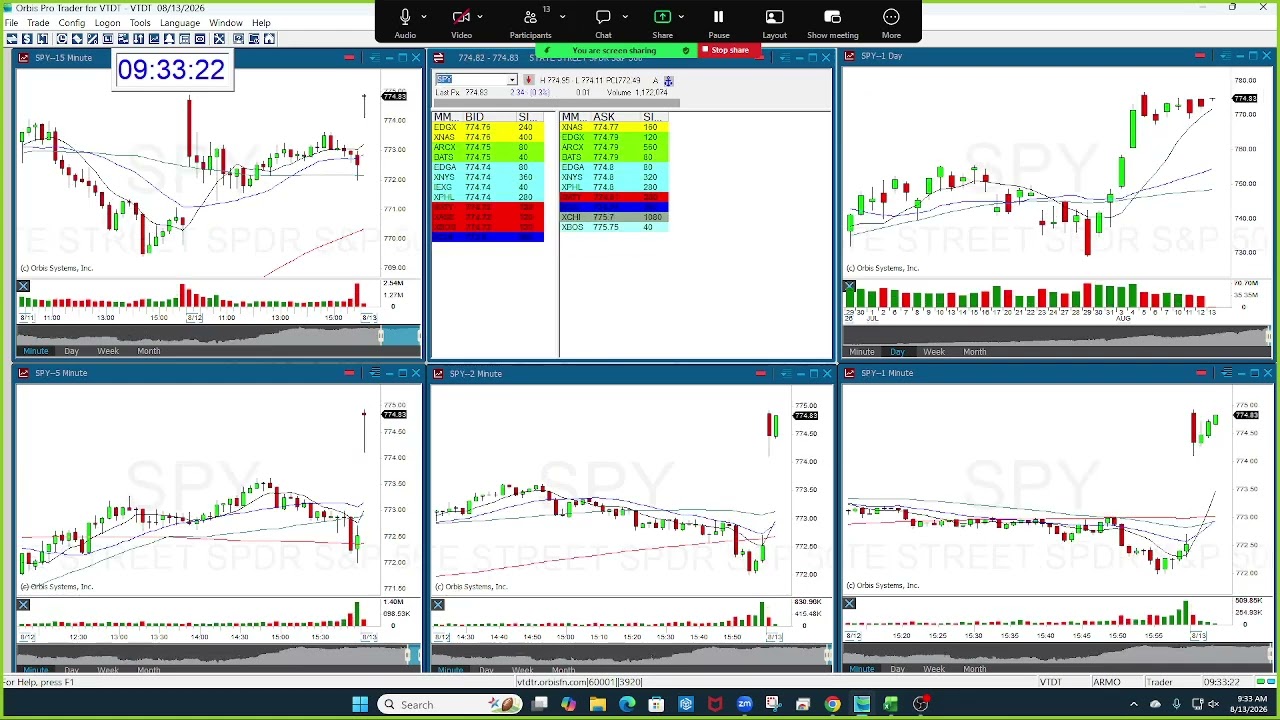The height and width of the screenshot is (720, 1280).
Task: Click Windows Start button
Action: (x=360, y=705)
